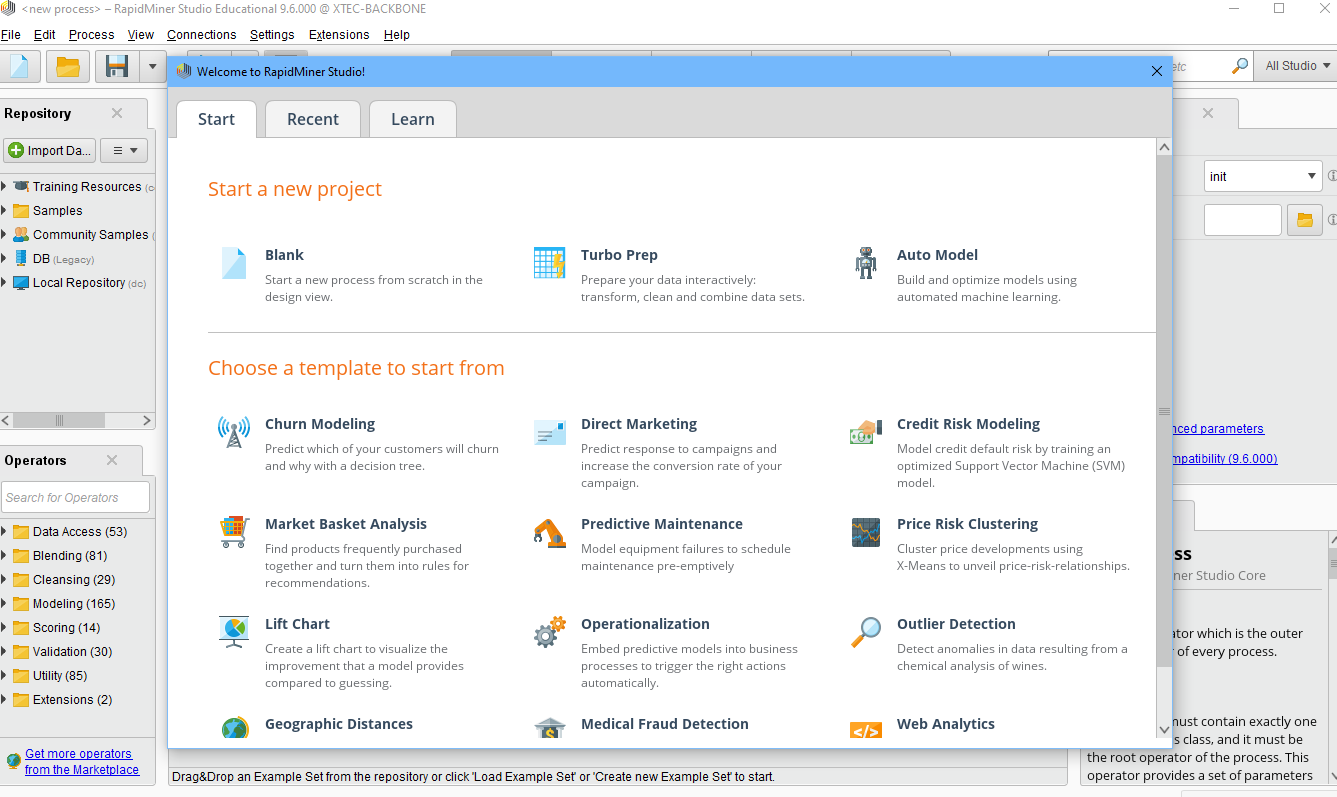Select the Start tab
Viewport: 1337px width, 797px height.
click(x=216, y=119)
